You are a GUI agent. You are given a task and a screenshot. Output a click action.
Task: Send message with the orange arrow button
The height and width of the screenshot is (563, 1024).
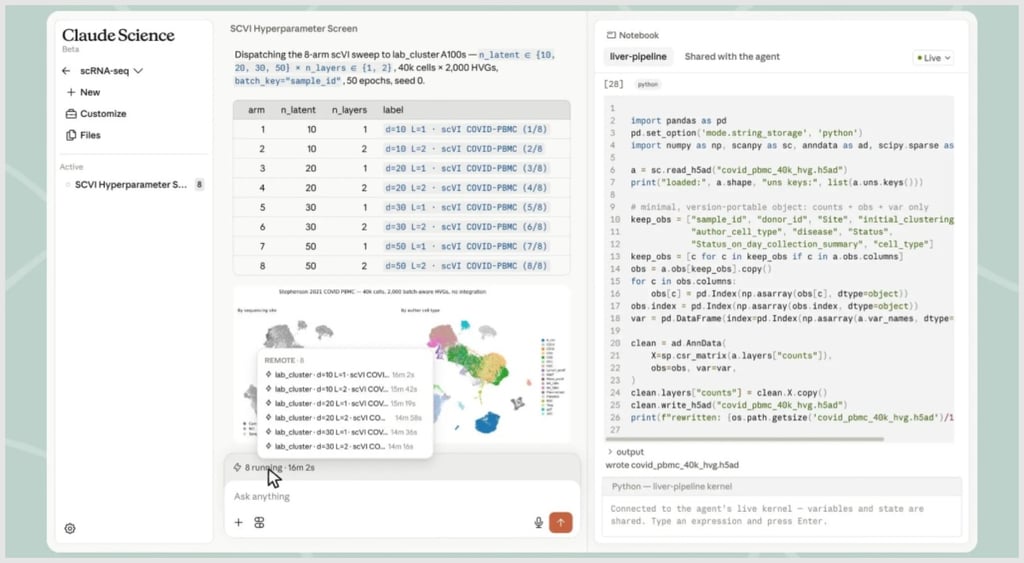point(560,523)
